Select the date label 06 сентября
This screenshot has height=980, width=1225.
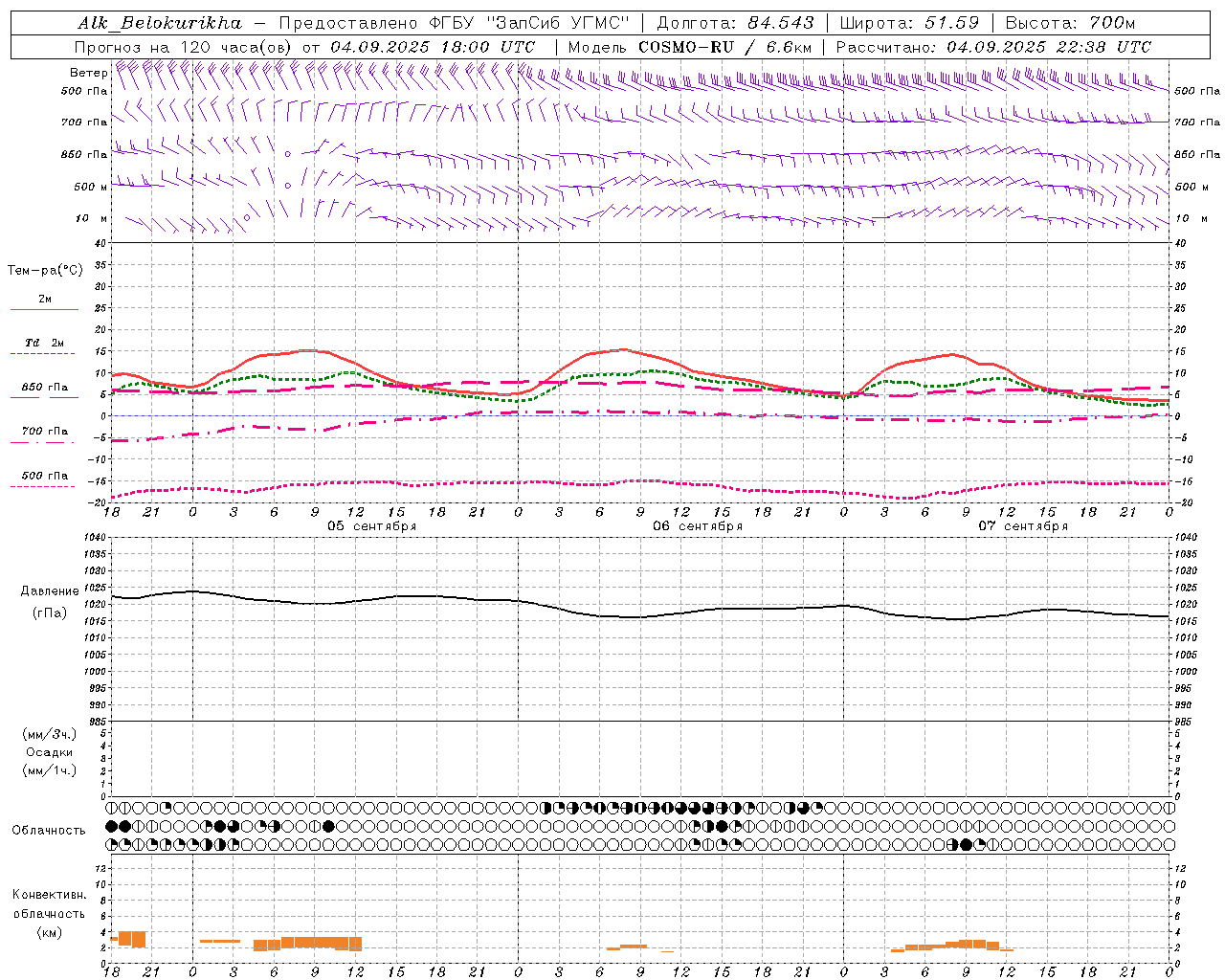698,526
